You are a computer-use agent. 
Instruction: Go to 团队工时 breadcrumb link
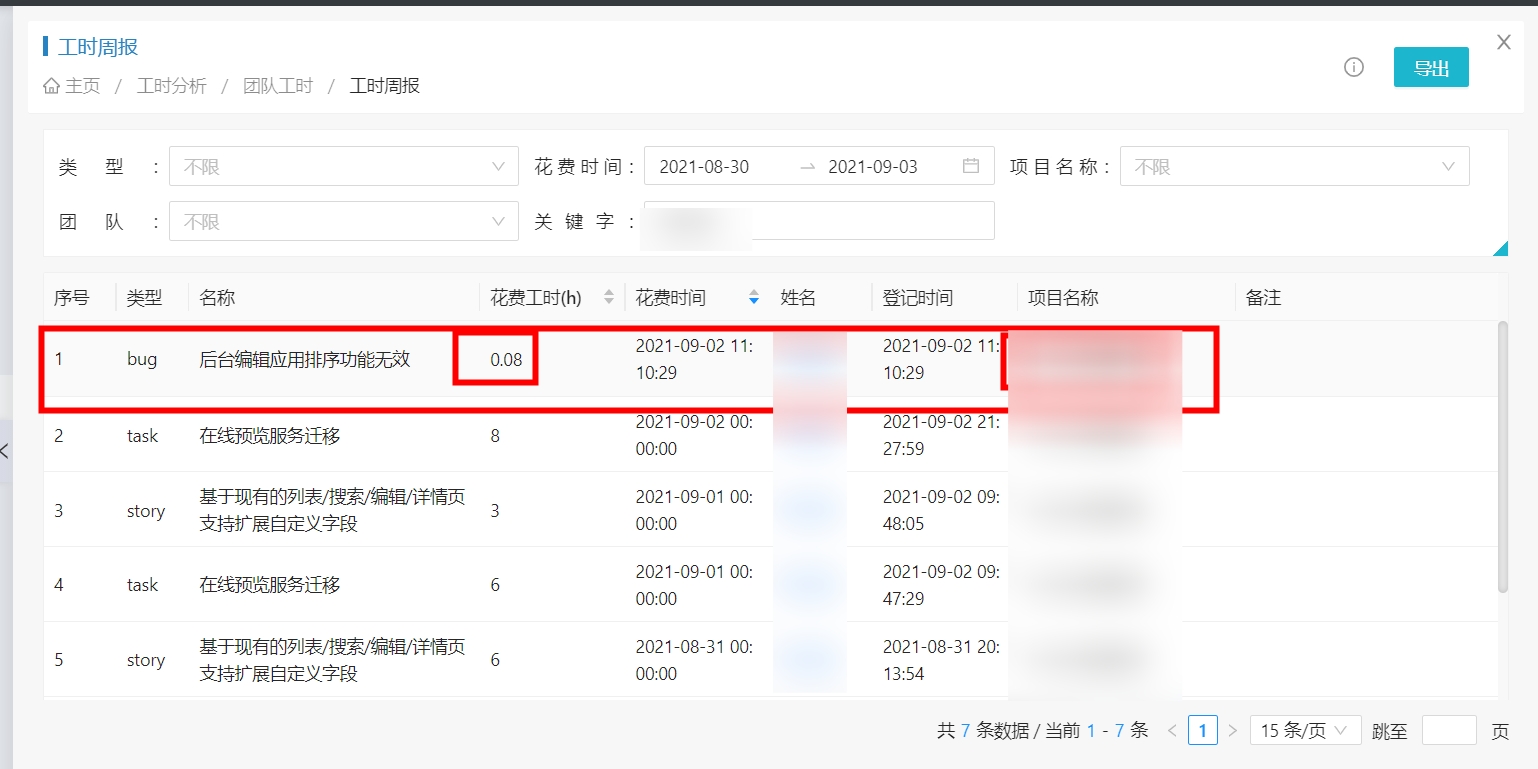point(278,86)
